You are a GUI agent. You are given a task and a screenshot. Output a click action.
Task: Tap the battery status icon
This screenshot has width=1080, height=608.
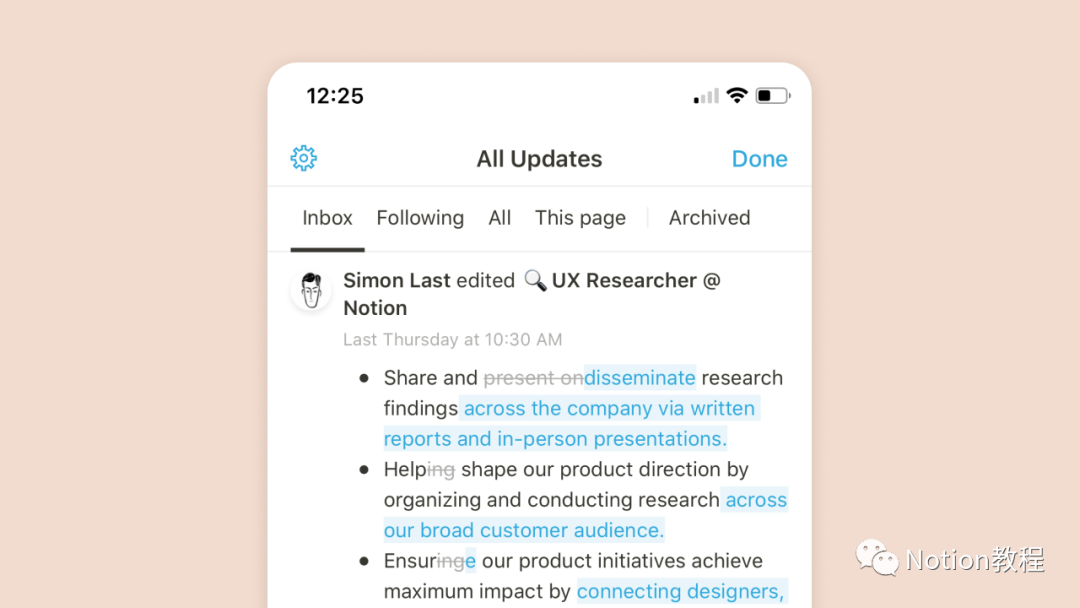[x=772, y=96]
